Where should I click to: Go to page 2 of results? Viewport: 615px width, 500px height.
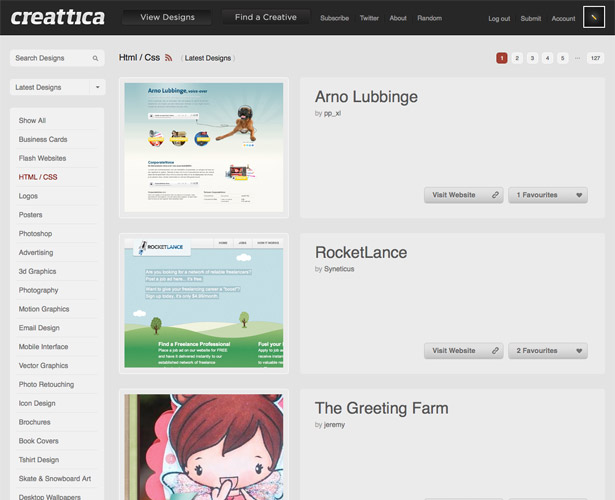click(517, 58)
